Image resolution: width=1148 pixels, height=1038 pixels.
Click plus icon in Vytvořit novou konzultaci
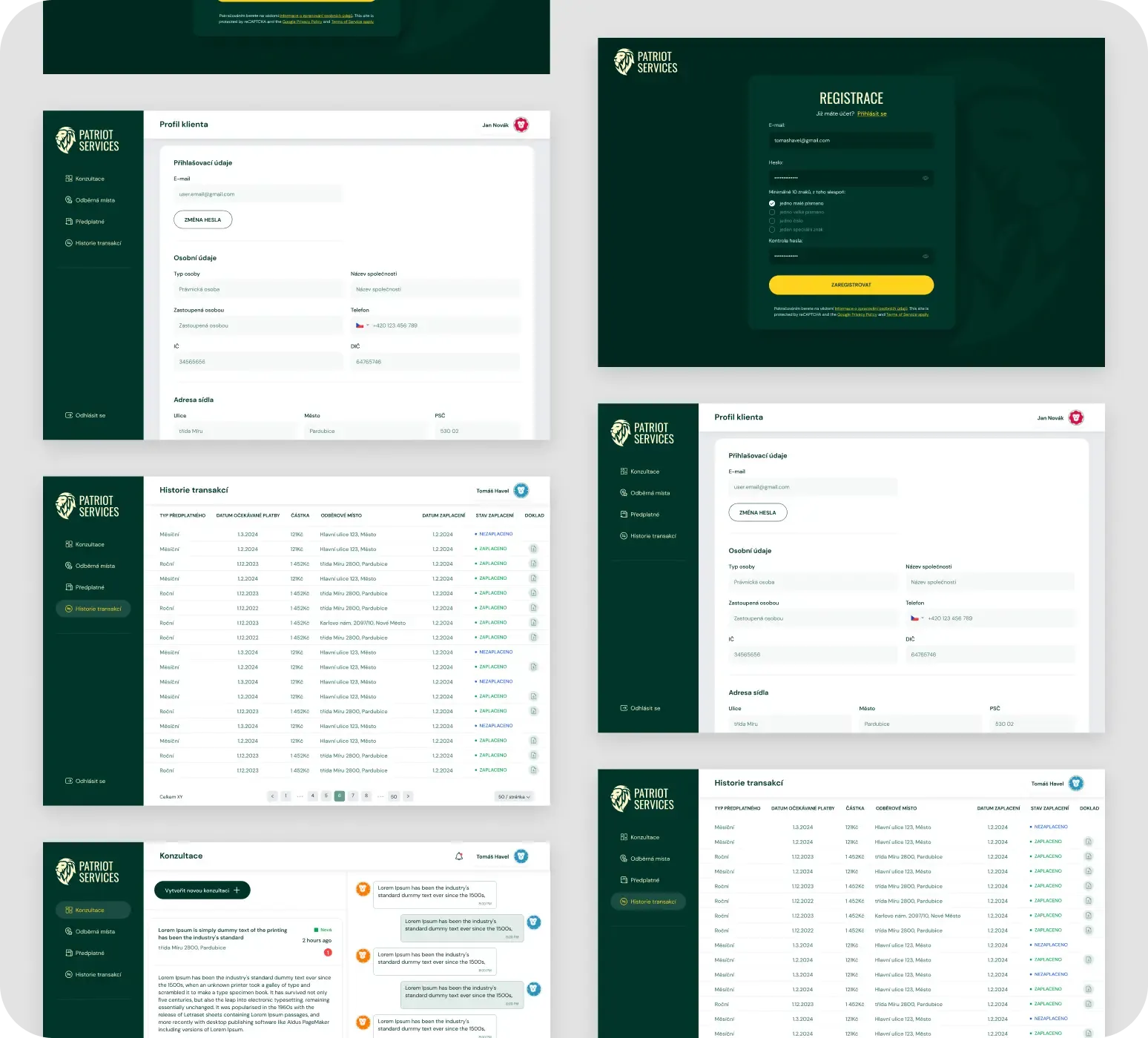(x=237, y=890)
